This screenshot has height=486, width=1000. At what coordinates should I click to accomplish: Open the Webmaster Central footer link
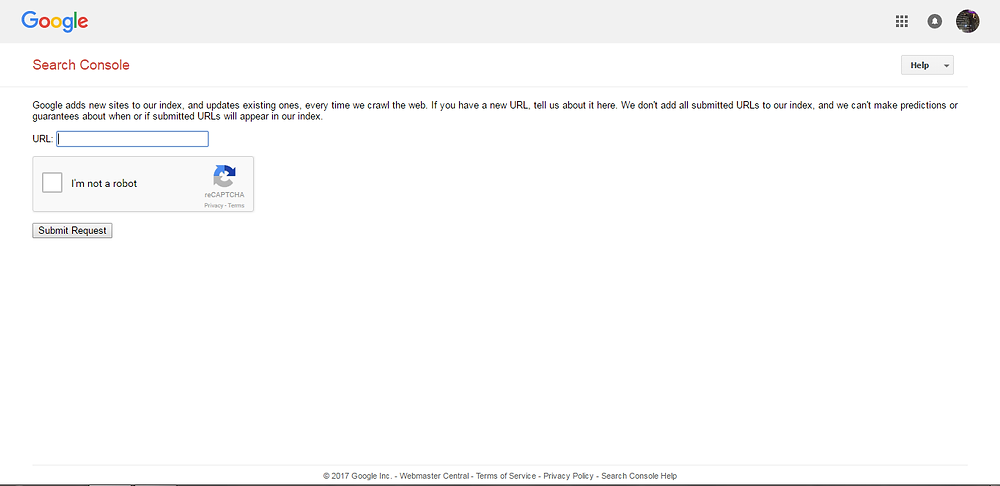pyautogui.click(x=434, y=476)
